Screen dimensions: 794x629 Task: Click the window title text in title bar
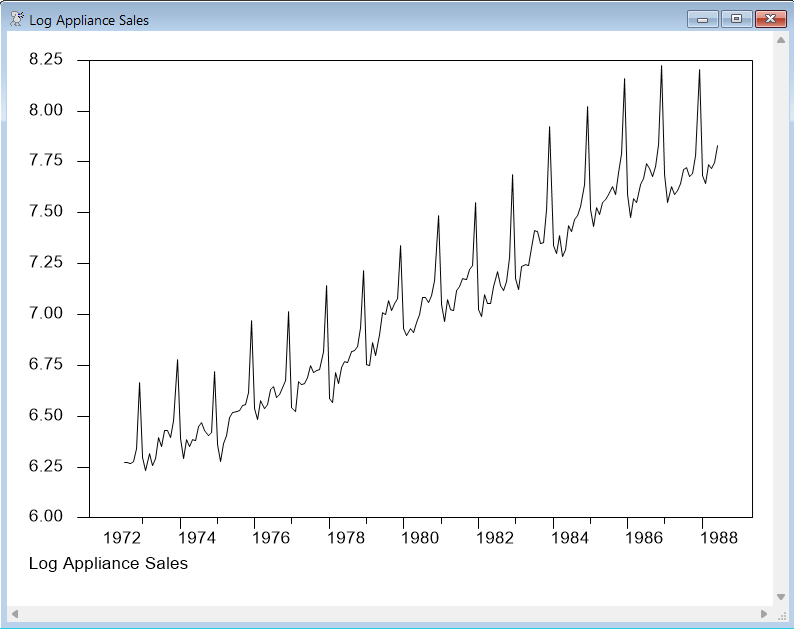(x=89, y=20)
